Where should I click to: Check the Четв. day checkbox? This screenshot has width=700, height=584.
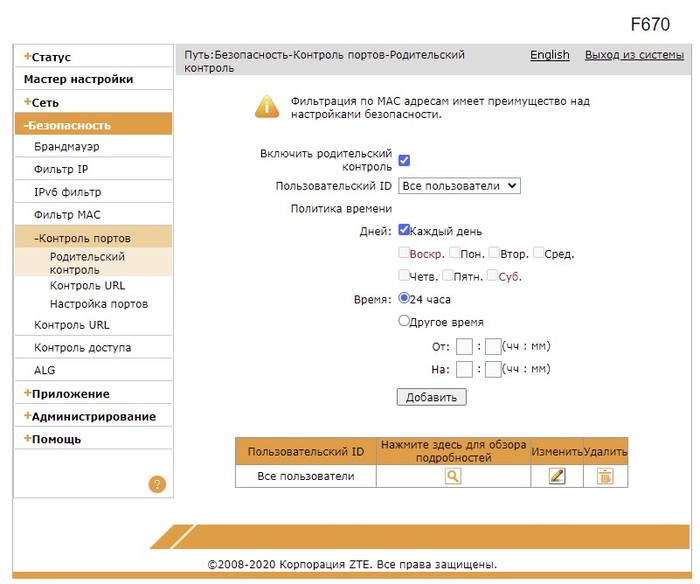pos(404,275)
